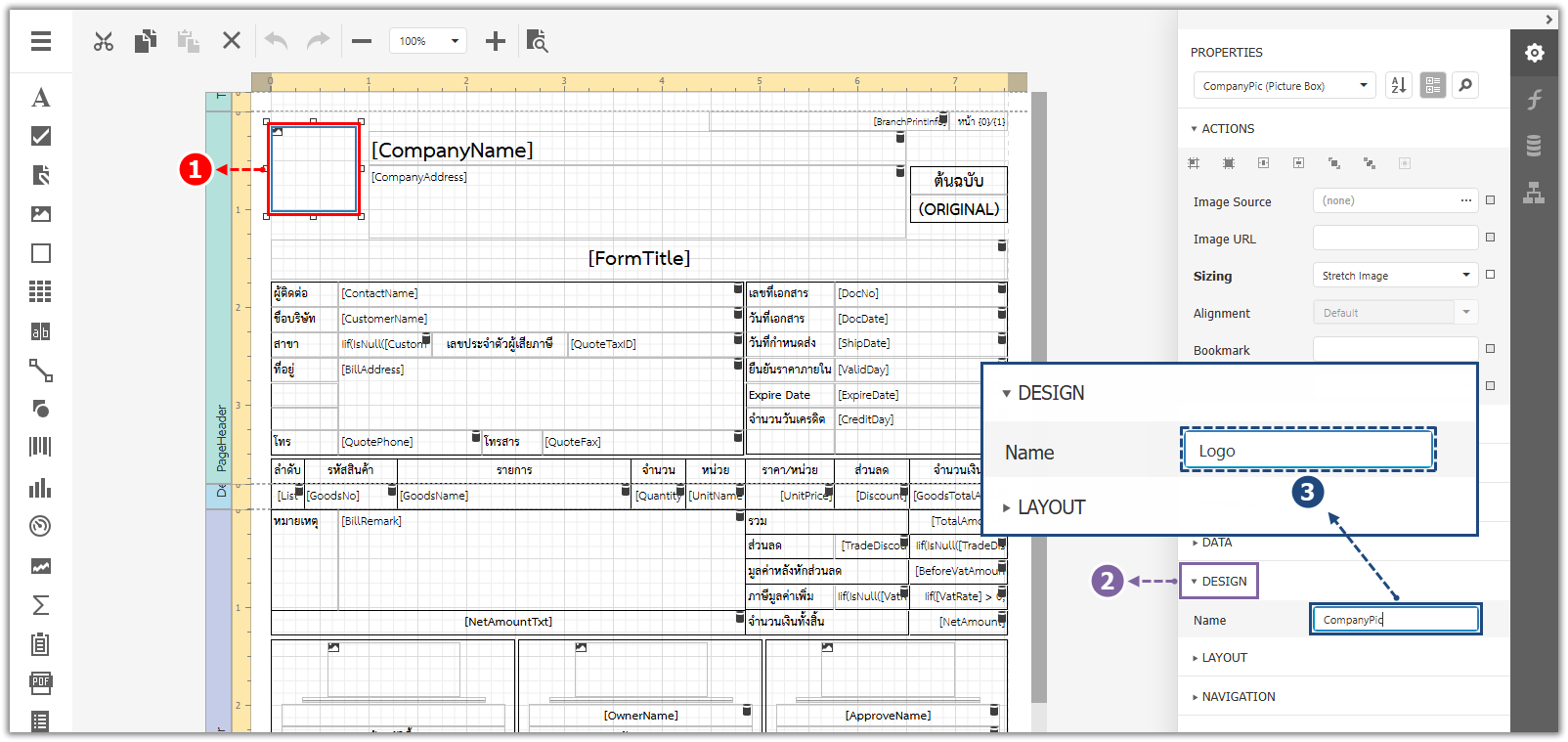This screenshot has height=742, width=1568.
Task: Open the hamburger menu
Action: (40, 41)
